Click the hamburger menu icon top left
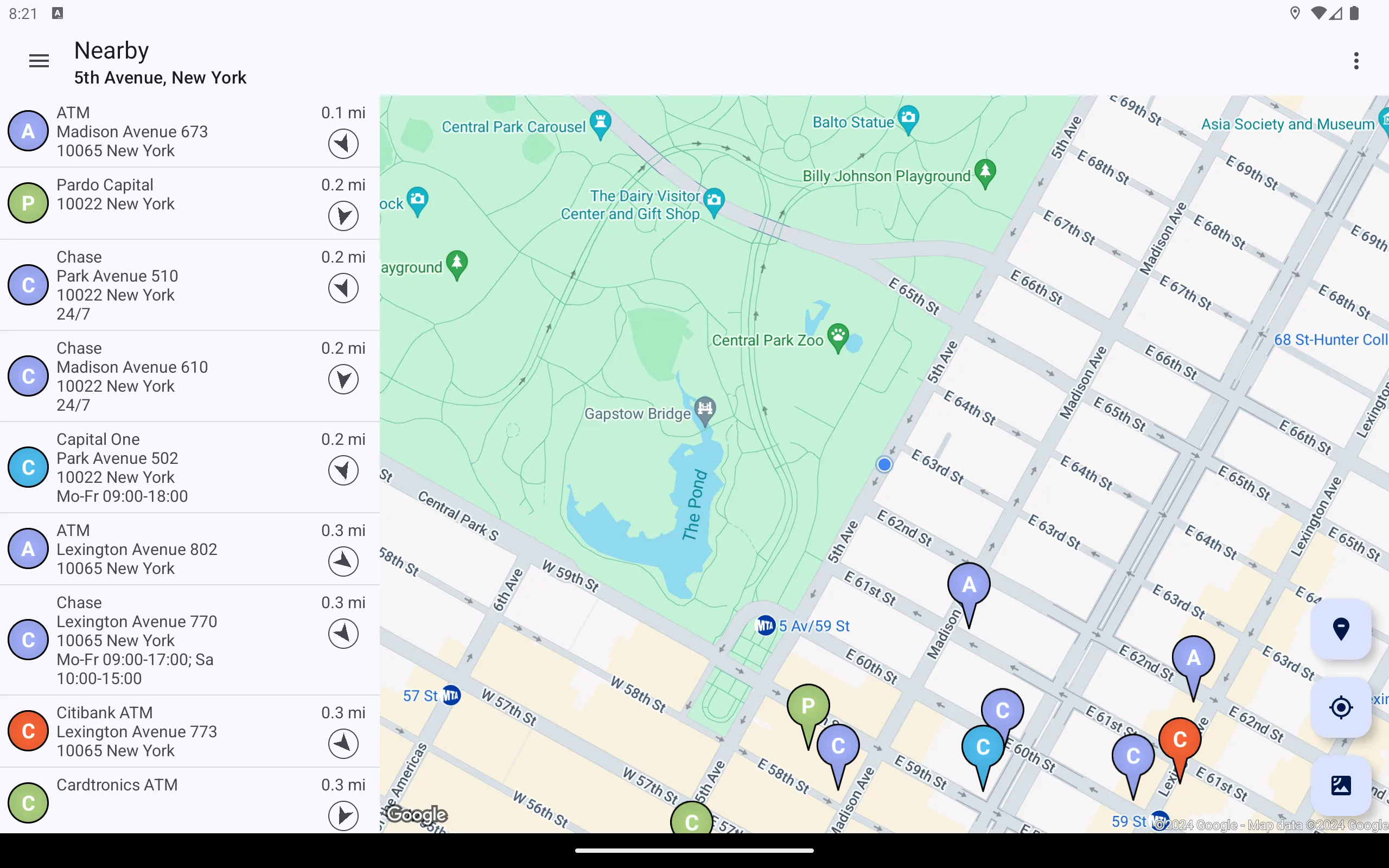This screenshot has width=1389, height=868. [39, 61]
